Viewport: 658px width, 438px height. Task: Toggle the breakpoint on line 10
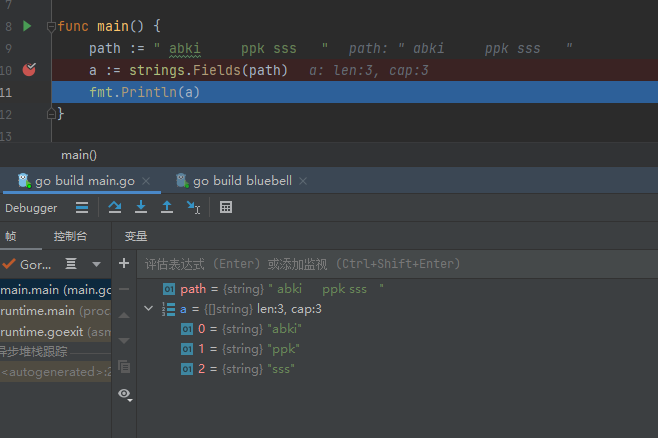click(29, 70)
